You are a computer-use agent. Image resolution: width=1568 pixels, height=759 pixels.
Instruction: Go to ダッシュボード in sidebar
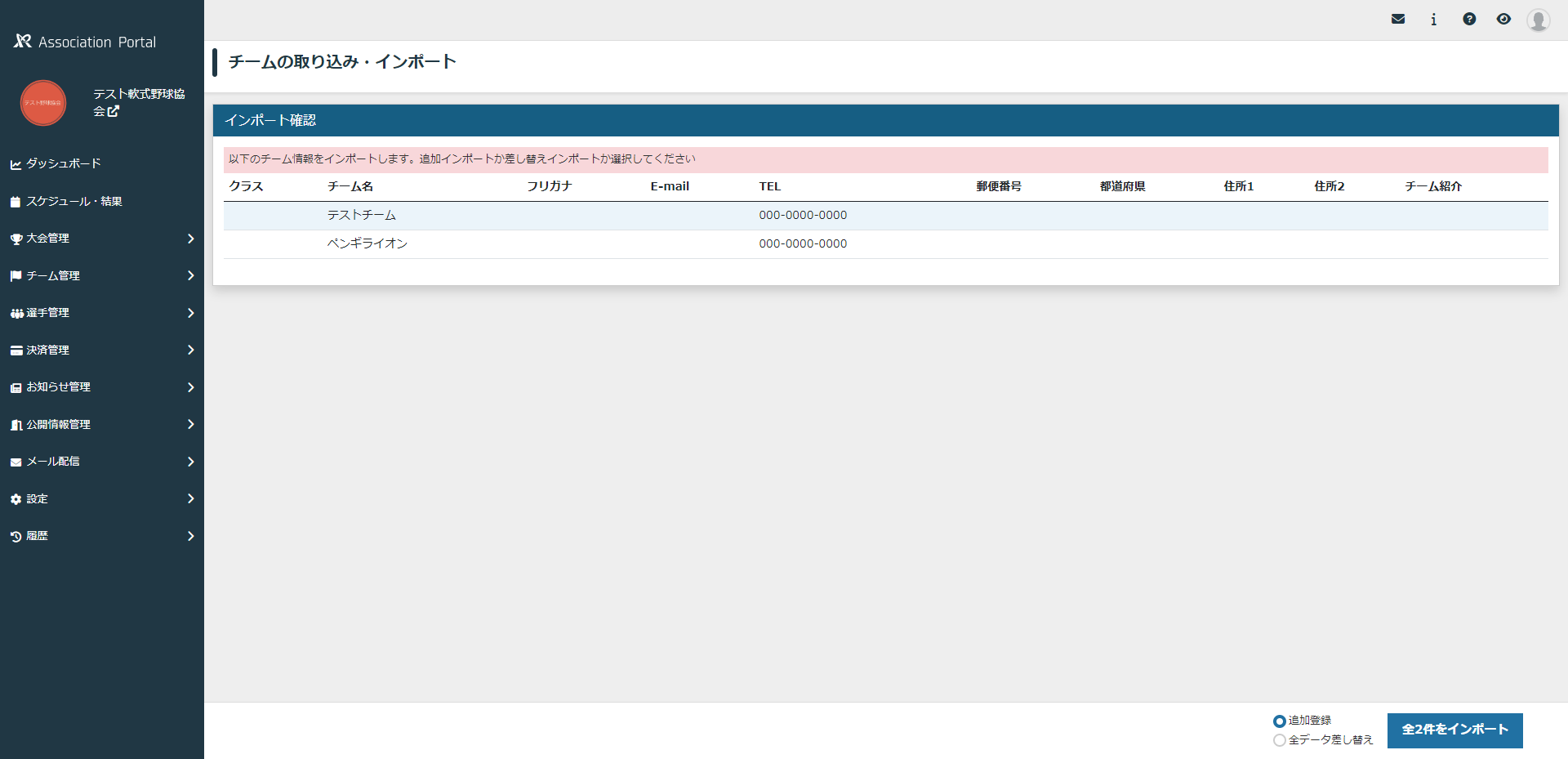(63, 164)
